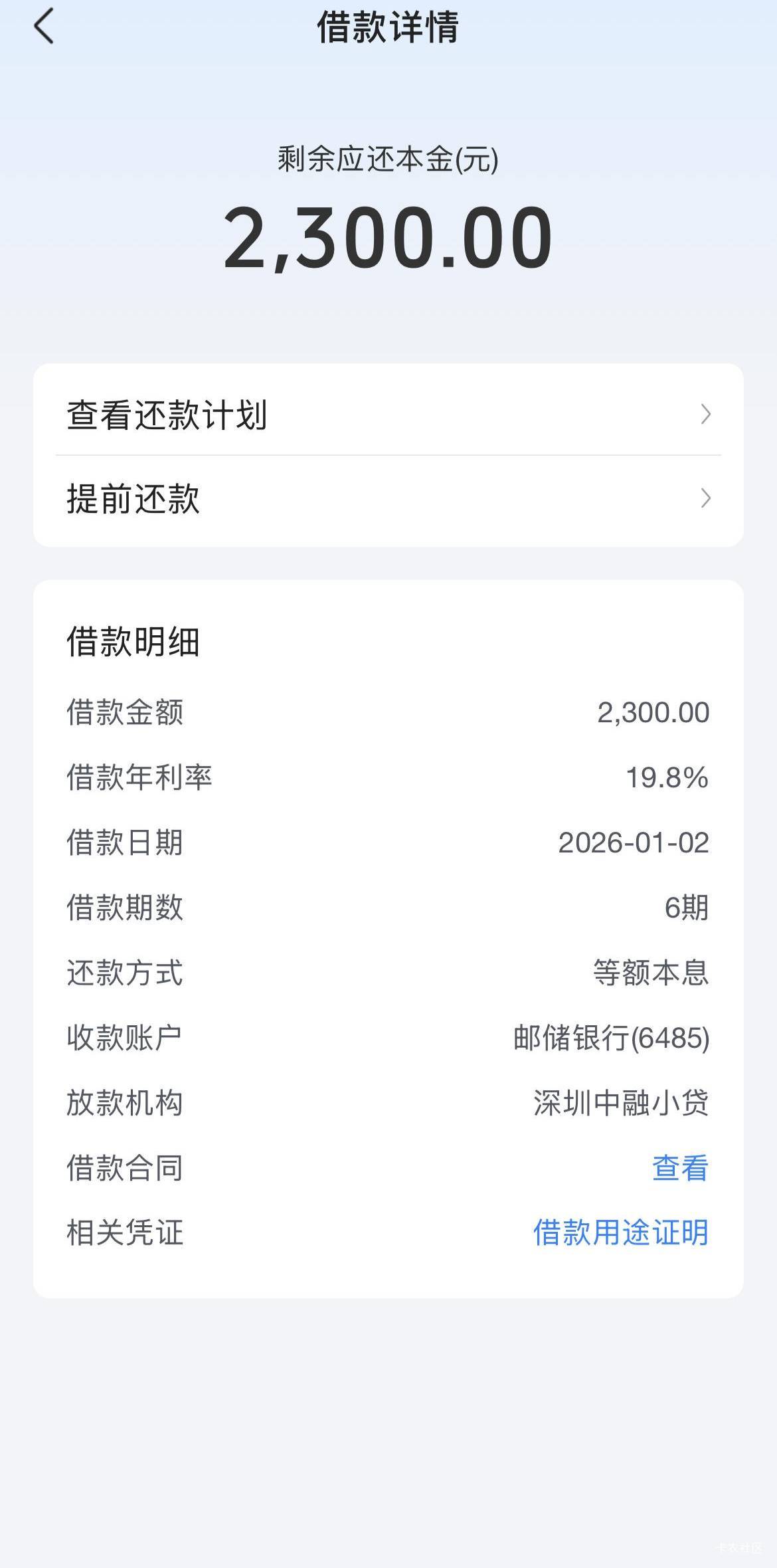Click the 剩余应还本金(元) label

pos(388,159)
